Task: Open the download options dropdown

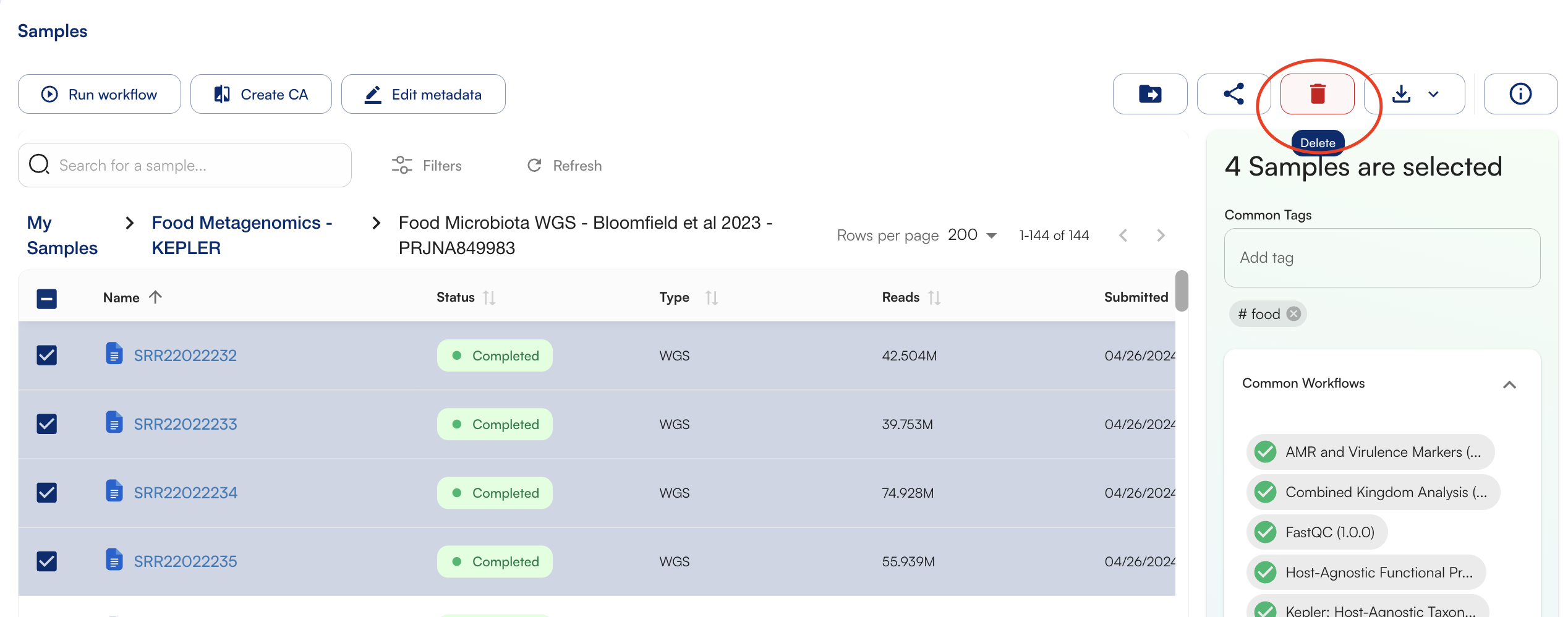Action: coord(1433,95)
